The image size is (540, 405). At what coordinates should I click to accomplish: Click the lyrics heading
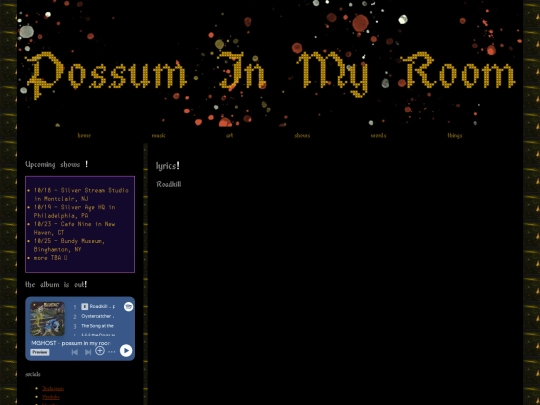[168, 166]
